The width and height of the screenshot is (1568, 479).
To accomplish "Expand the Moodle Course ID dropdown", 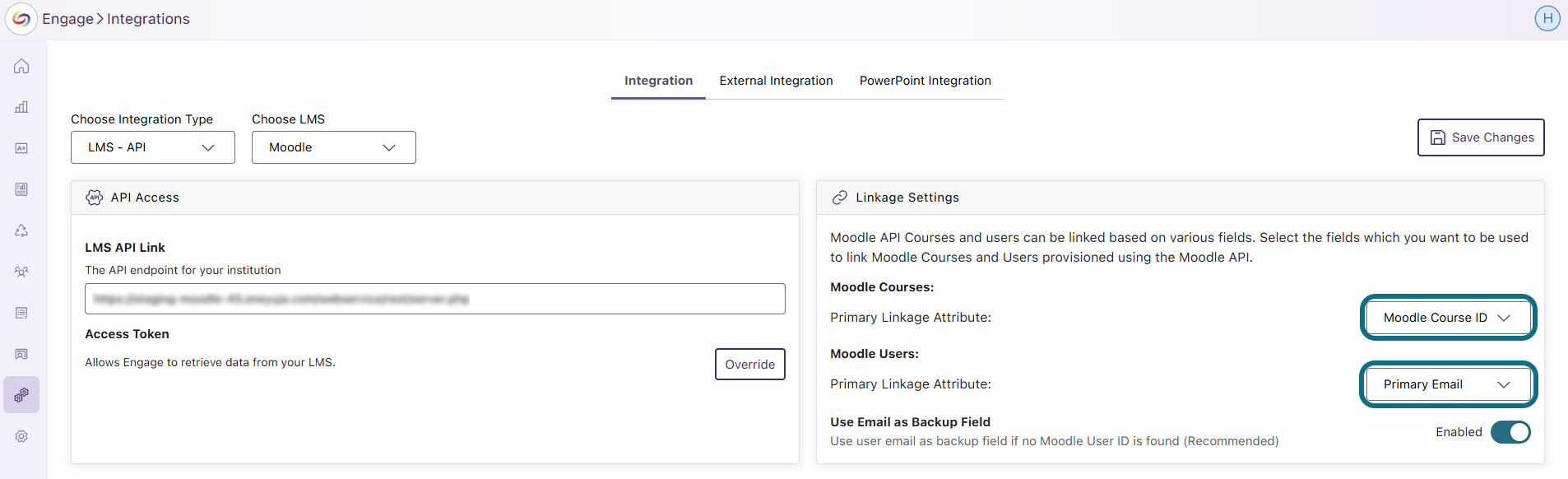I will click(x=1449, y=318).
